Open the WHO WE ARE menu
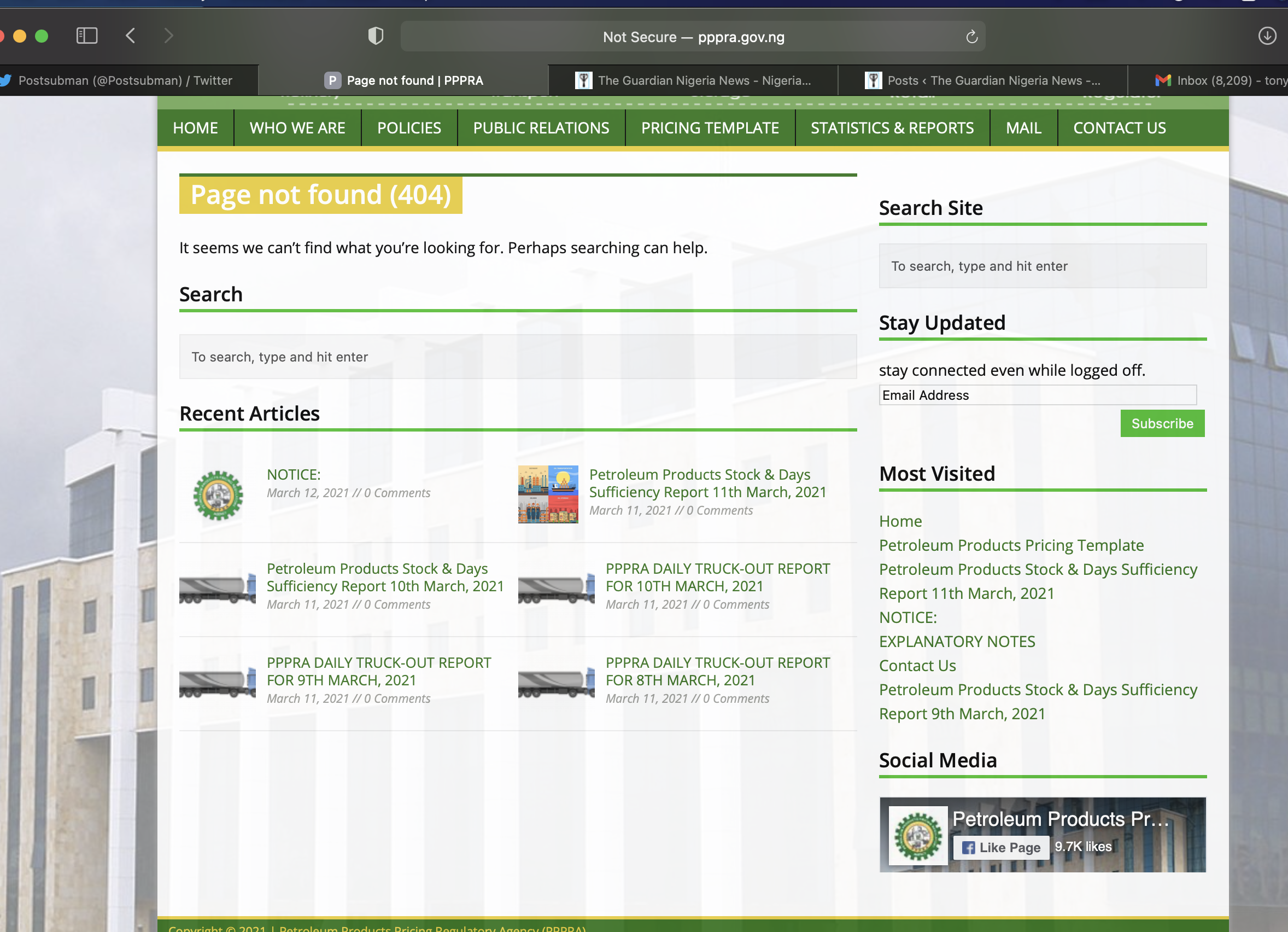The height and width of the screenshot is (932, 1288). tap(297, 129)
